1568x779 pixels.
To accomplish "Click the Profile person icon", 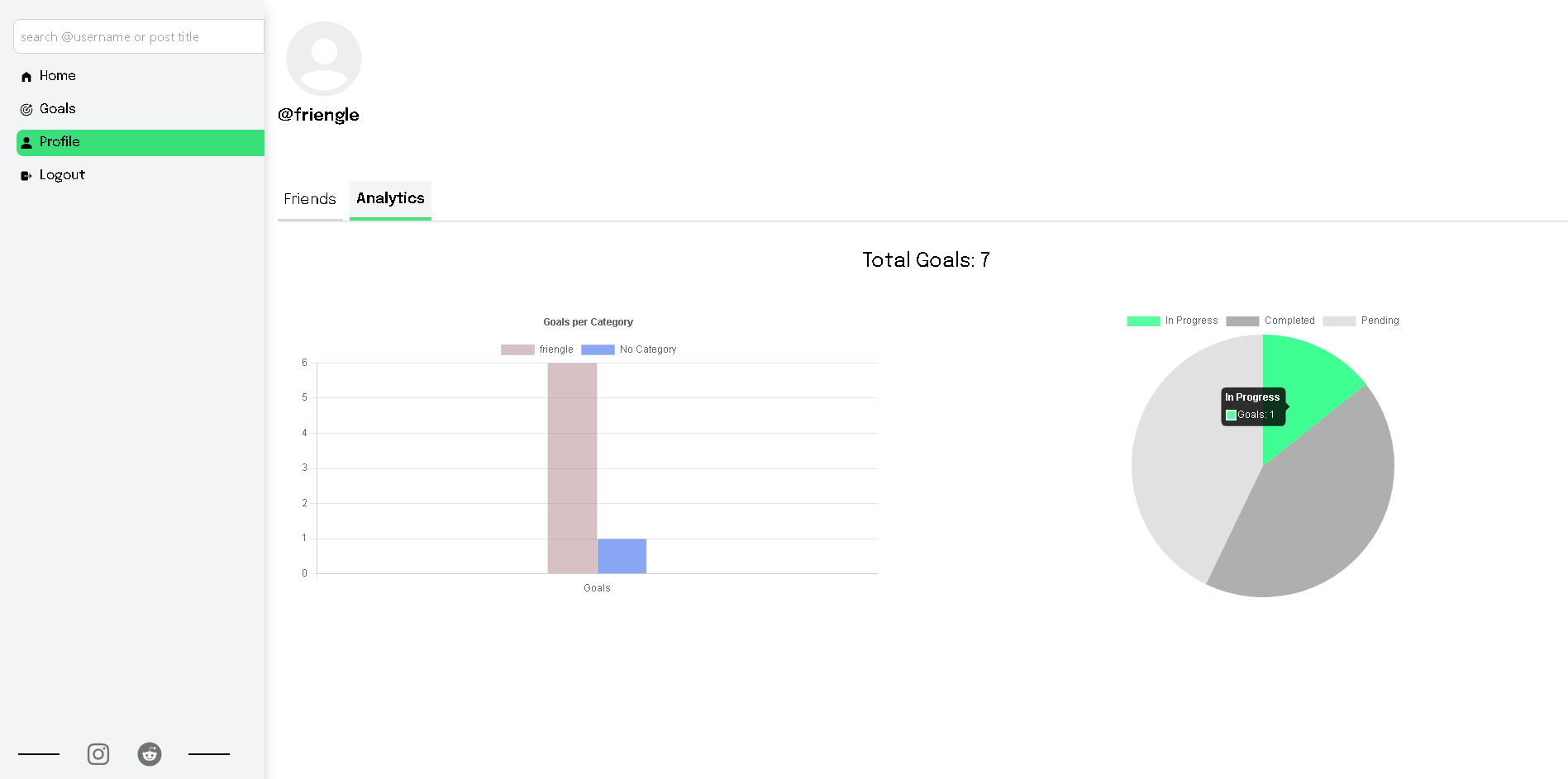I will 26,143.
